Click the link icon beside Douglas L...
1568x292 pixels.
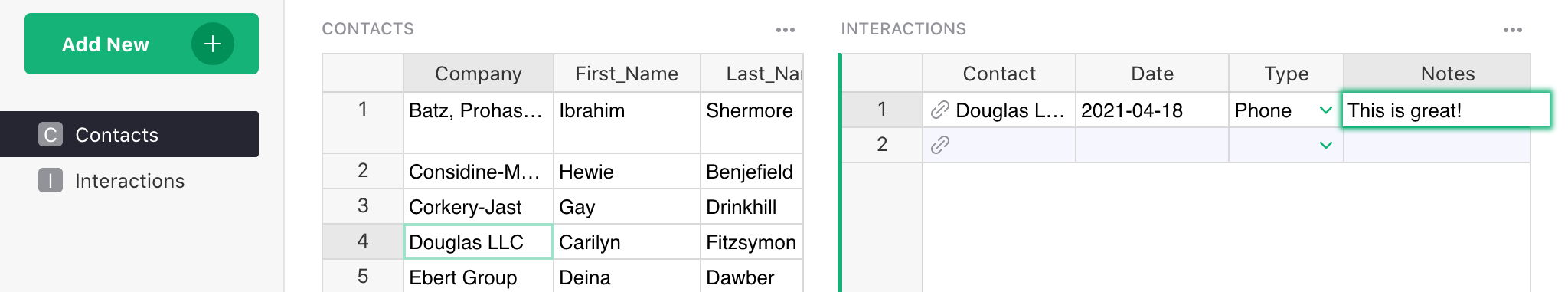click(940, 110)
